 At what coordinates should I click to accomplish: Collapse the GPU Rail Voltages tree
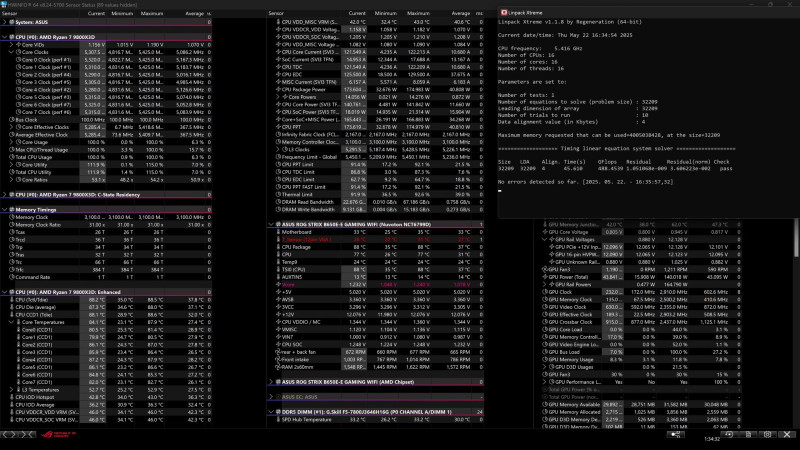point(545,239)
